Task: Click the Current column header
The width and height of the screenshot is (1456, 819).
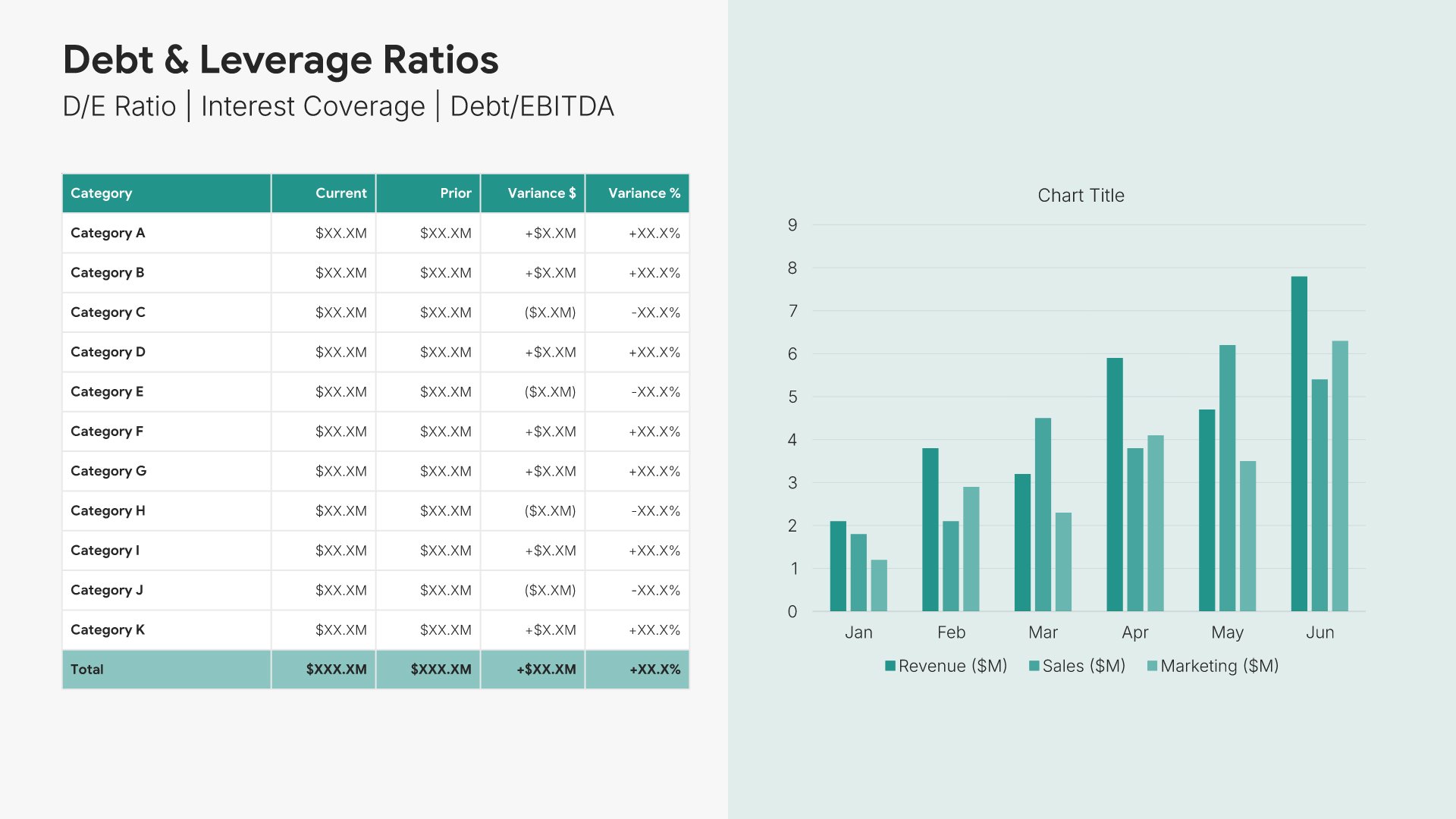Action: [x=340, y=193]
